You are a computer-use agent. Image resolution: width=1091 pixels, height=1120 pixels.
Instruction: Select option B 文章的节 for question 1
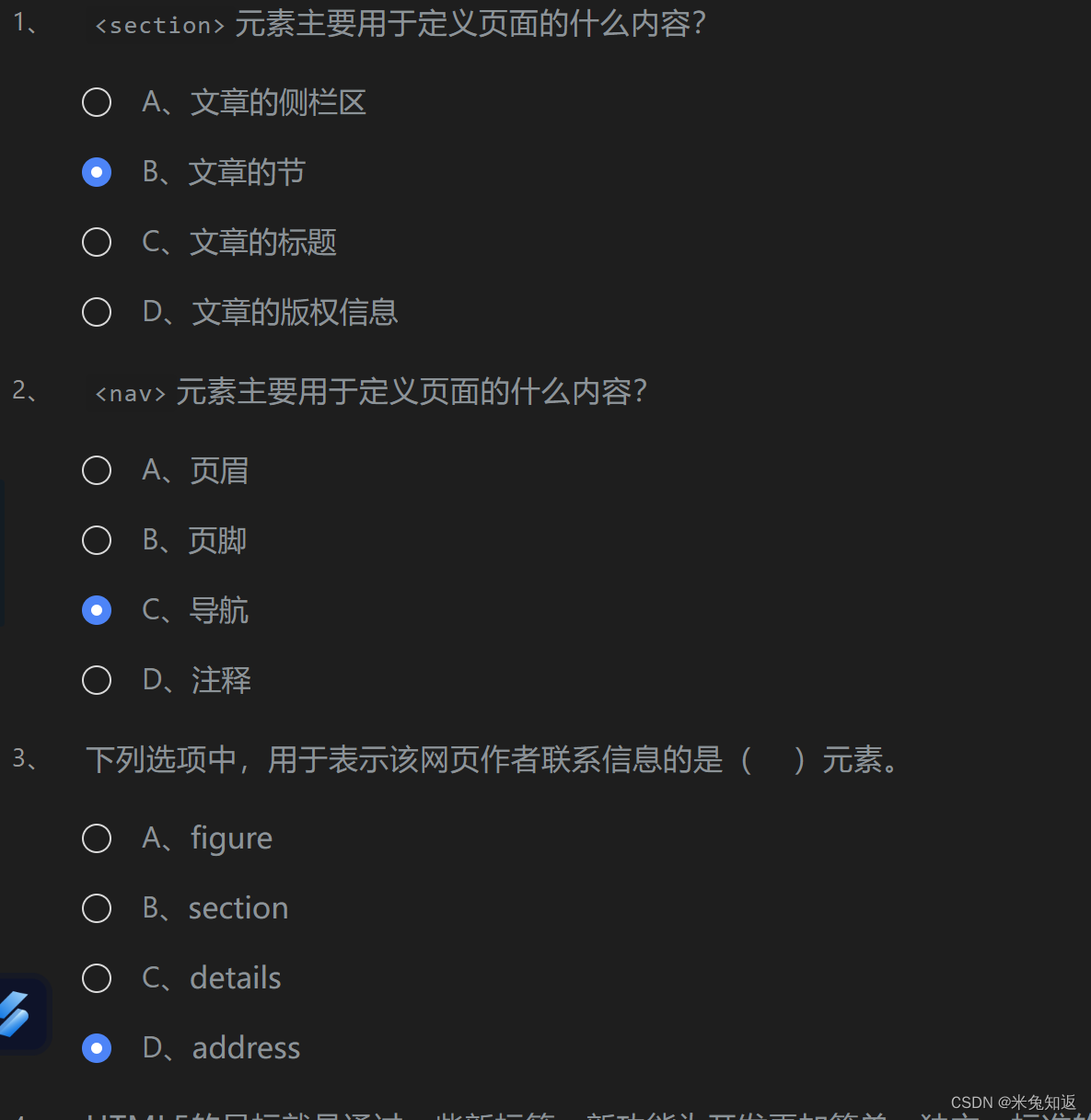pos(97,172)
